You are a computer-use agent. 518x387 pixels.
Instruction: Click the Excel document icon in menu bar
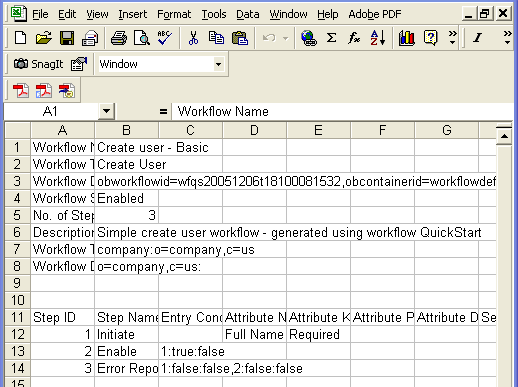[18, 14]
